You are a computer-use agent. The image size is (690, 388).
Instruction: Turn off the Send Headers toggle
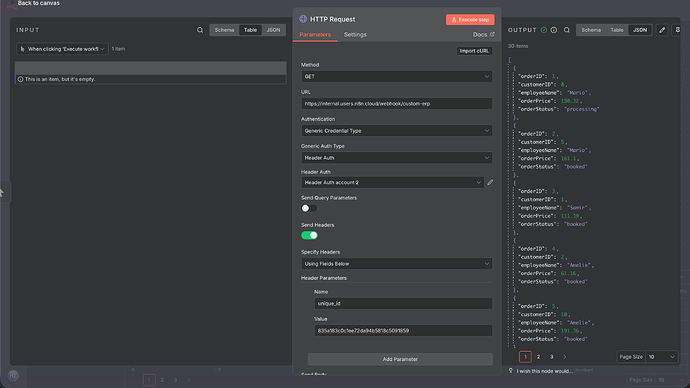pos(309,235)
